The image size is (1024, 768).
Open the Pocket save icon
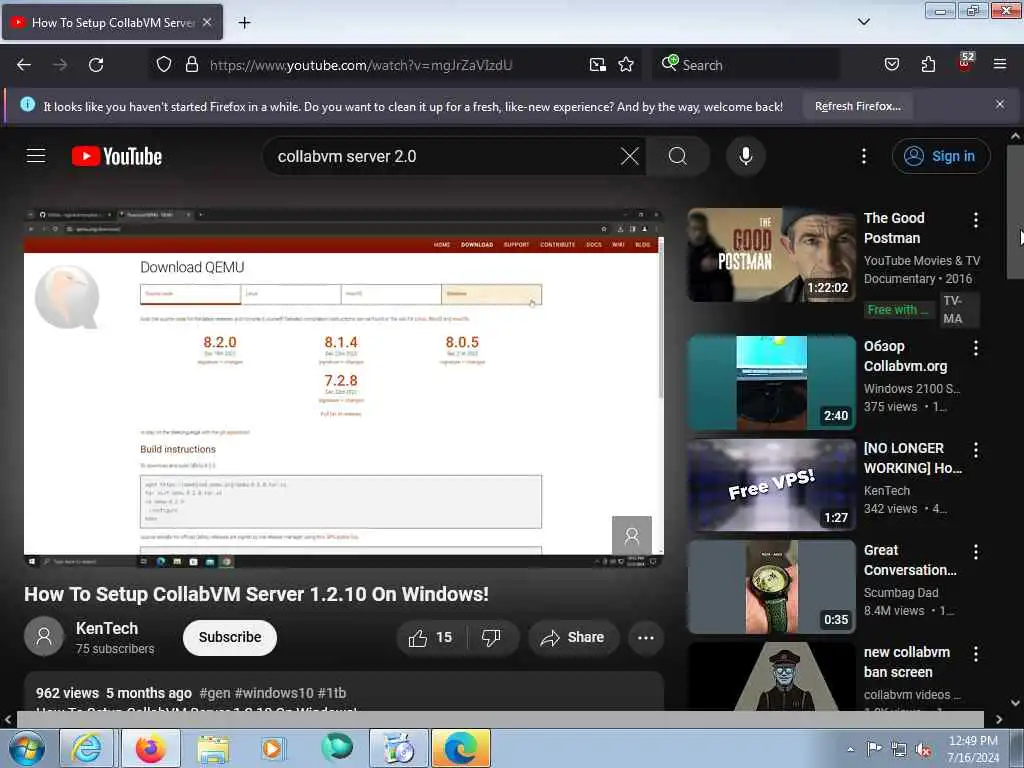click(891, 65)
